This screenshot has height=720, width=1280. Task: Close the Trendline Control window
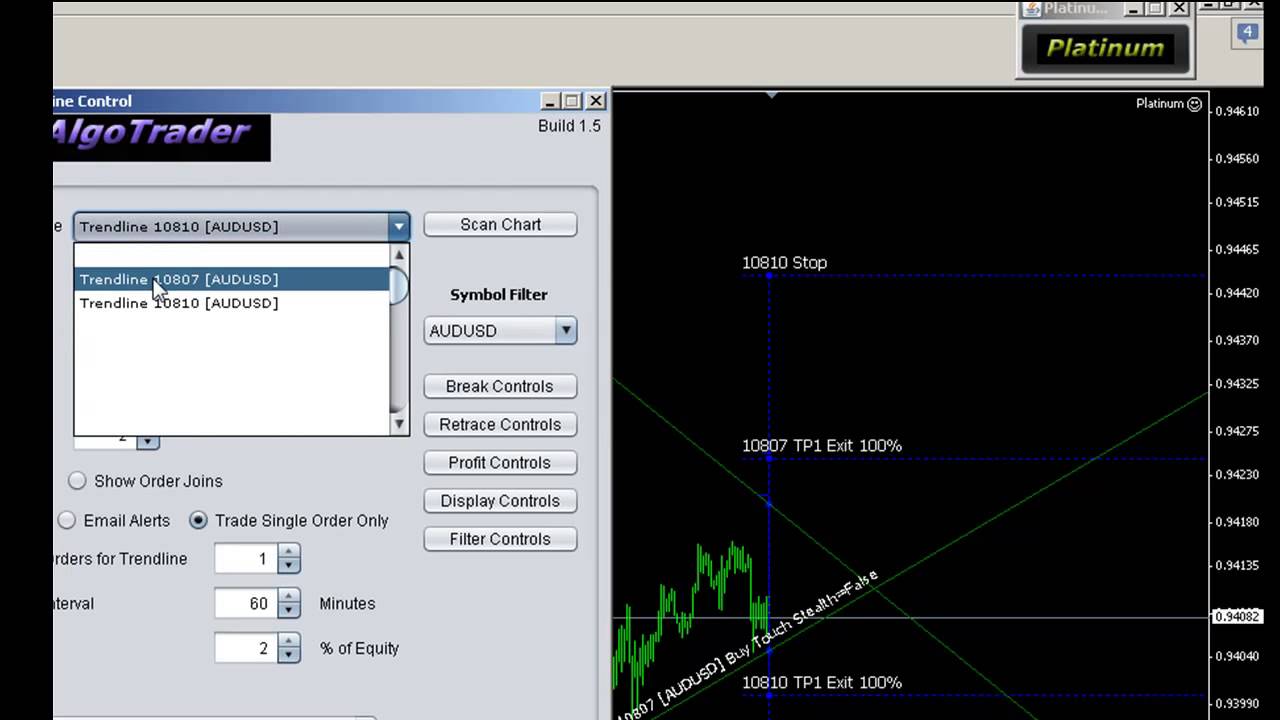click(595, 101)
